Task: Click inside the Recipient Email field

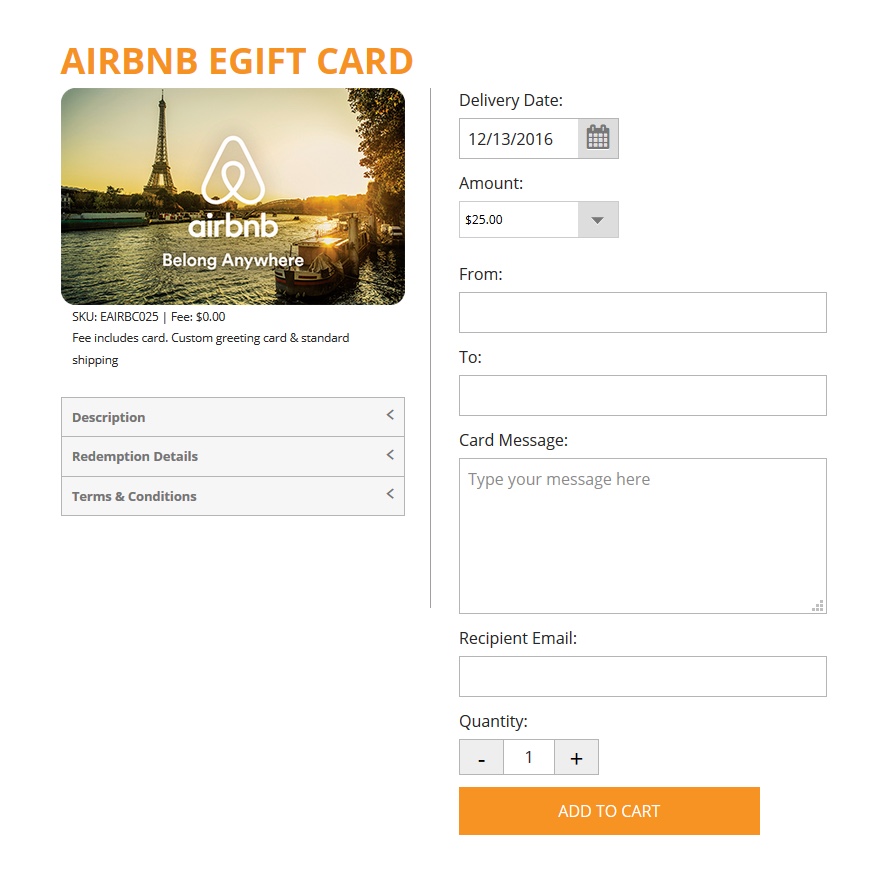Action: tap(642, 676)
